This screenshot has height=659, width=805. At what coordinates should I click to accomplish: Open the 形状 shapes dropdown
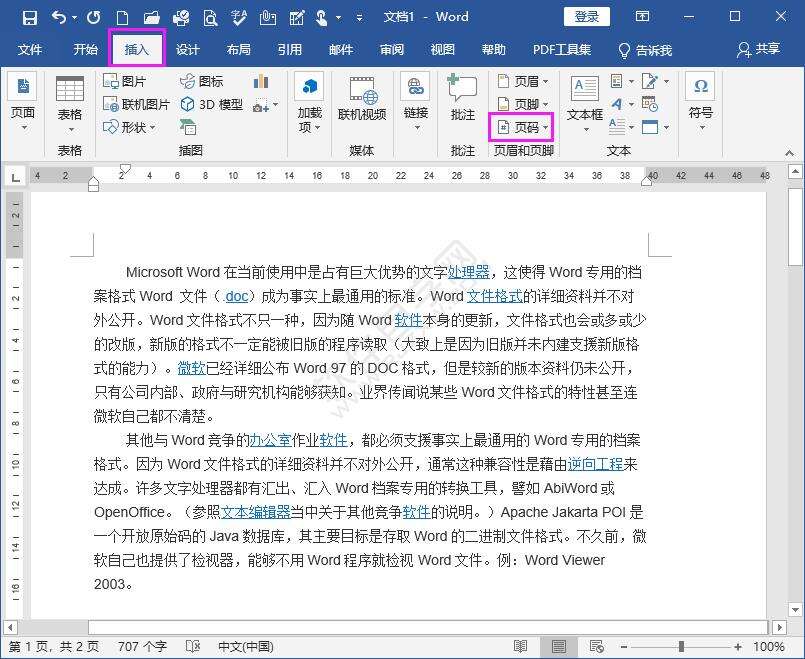pos(152,127)
